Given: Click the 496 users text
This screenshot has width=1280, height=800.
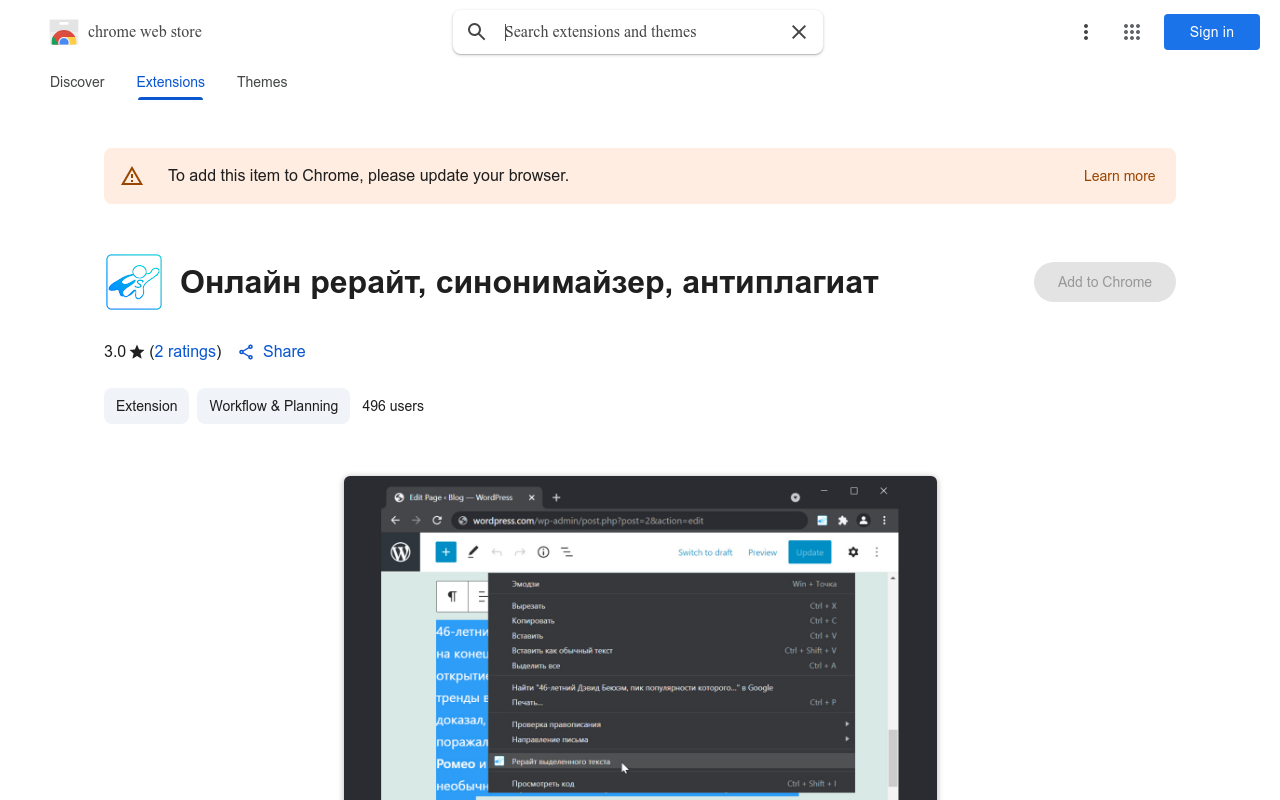Looking at the screenshot, I should 393,406.
